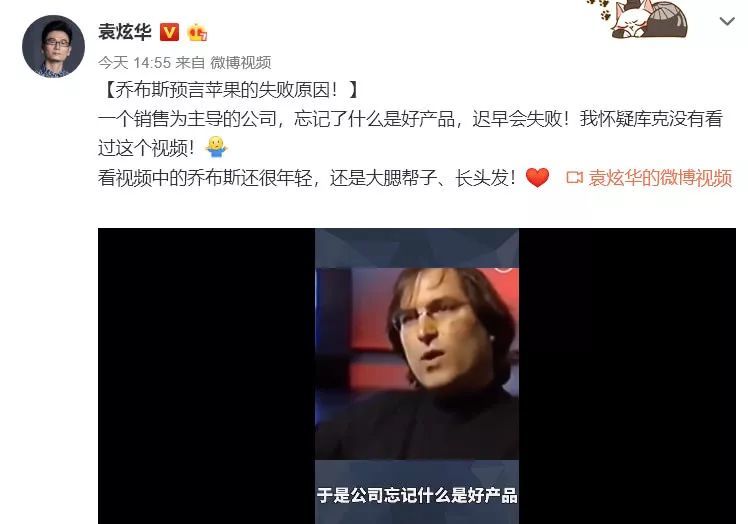Open 袁炫华's round profile avatar
Image resolution: width=748 pixels, height=524 pixels.
click(53, 46)
